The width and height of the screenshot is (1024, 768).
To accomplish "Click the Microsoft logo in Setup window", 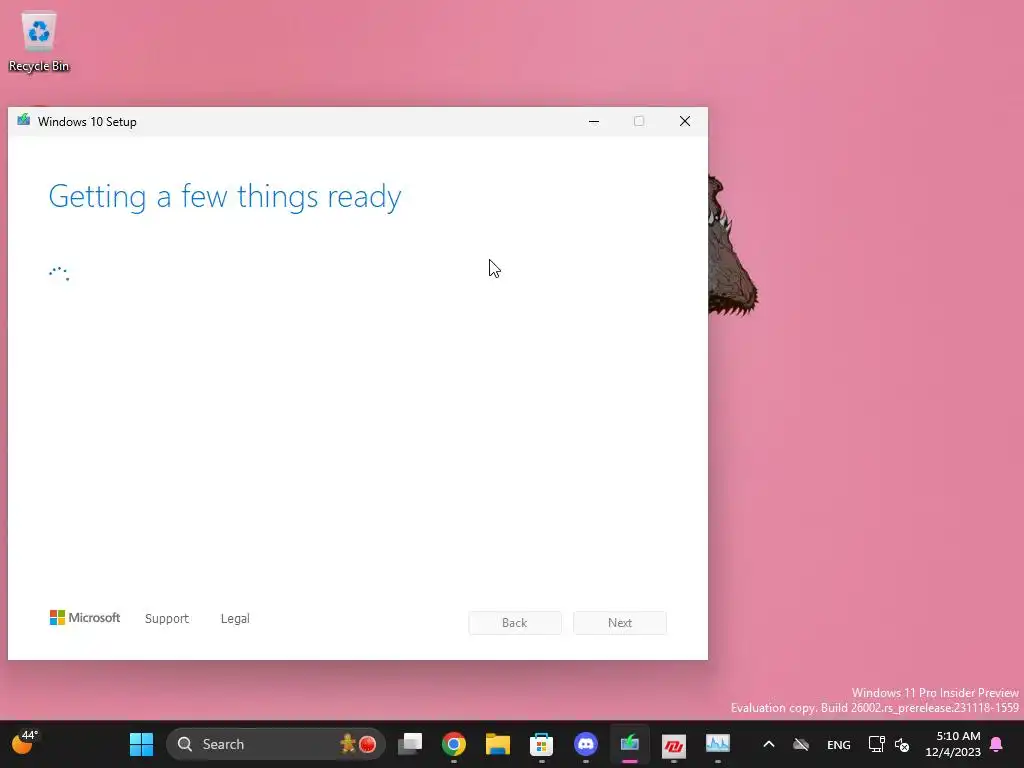I will (x=85, y=618).
